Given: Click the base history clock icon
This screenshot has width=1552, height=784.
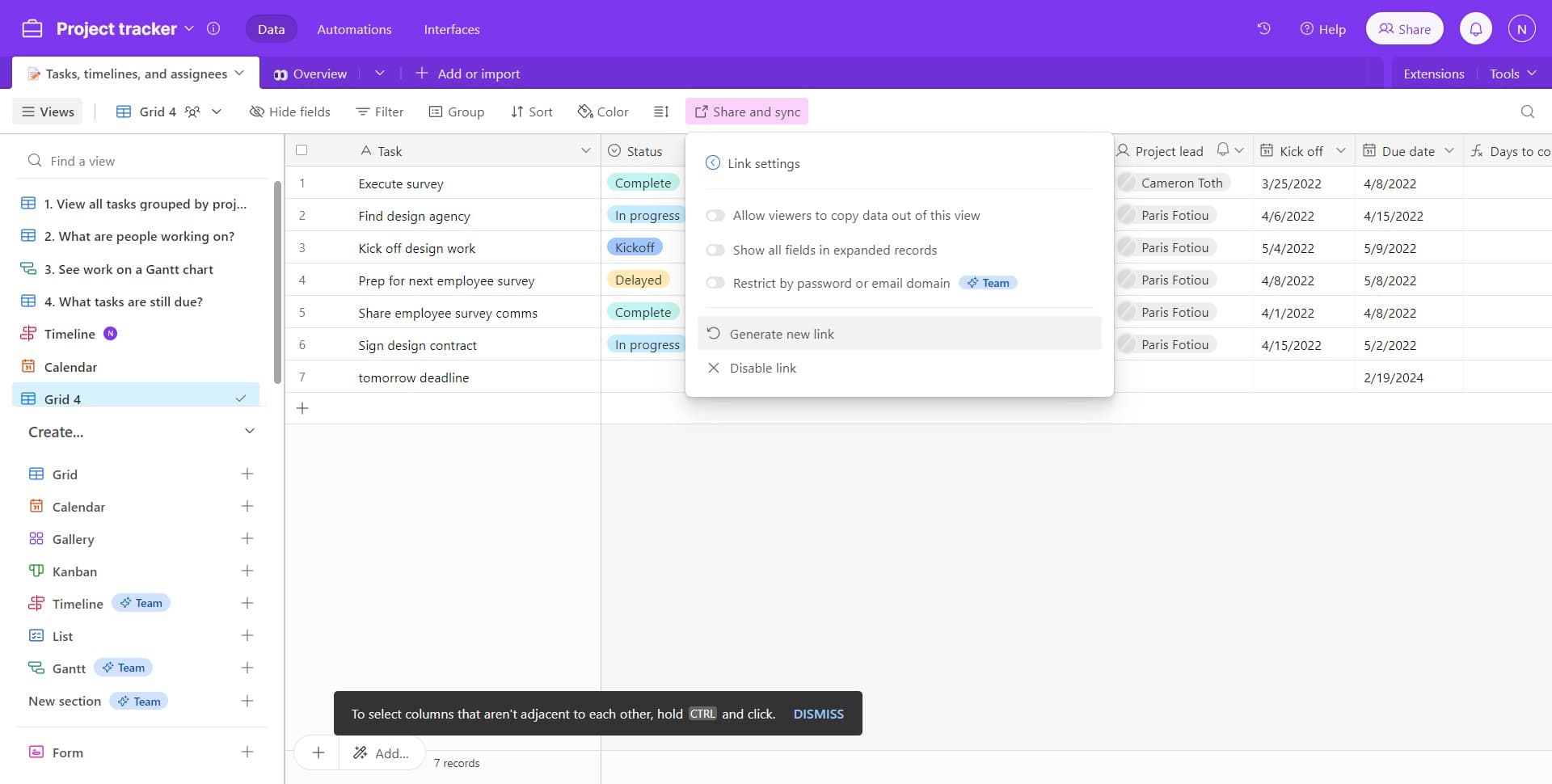Looking at the screenshot, I should click(x=1263, y=29).
